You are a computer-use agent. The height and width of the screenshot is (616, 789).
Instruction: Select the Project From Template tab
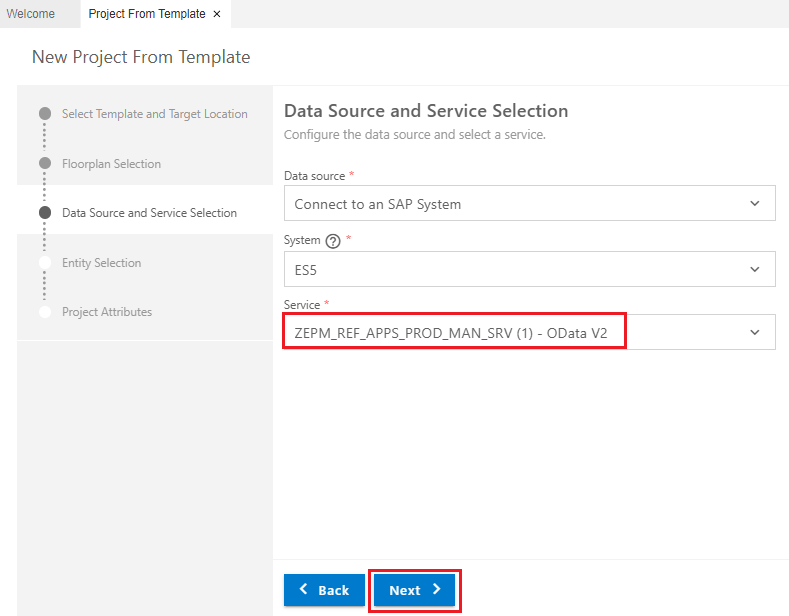pos(146,14)
